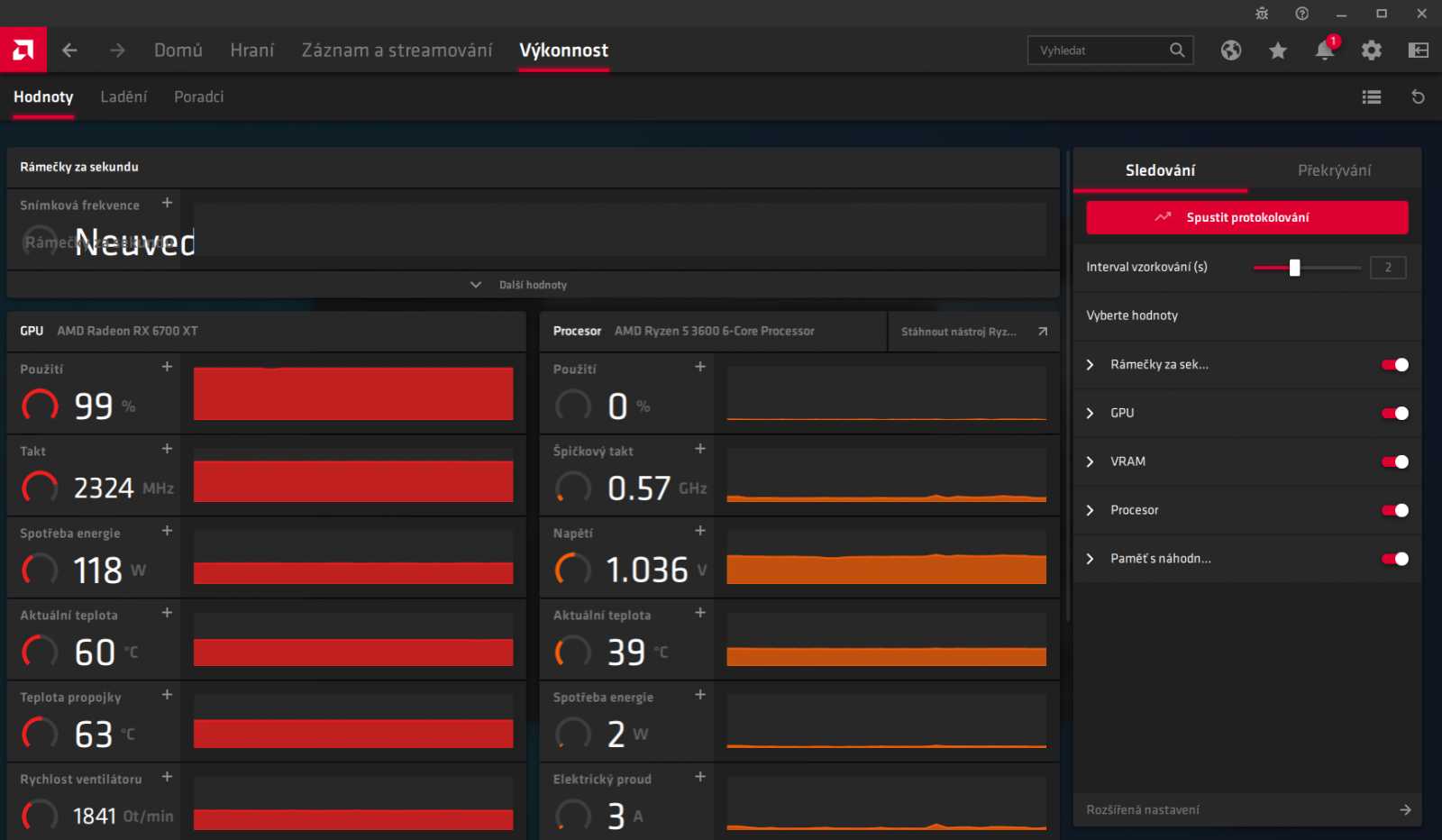The width and height of the screenshot is (1442, 840).
Task: Switch to Ladění tab
Action: pyautogui.click(x=123, y=97)
